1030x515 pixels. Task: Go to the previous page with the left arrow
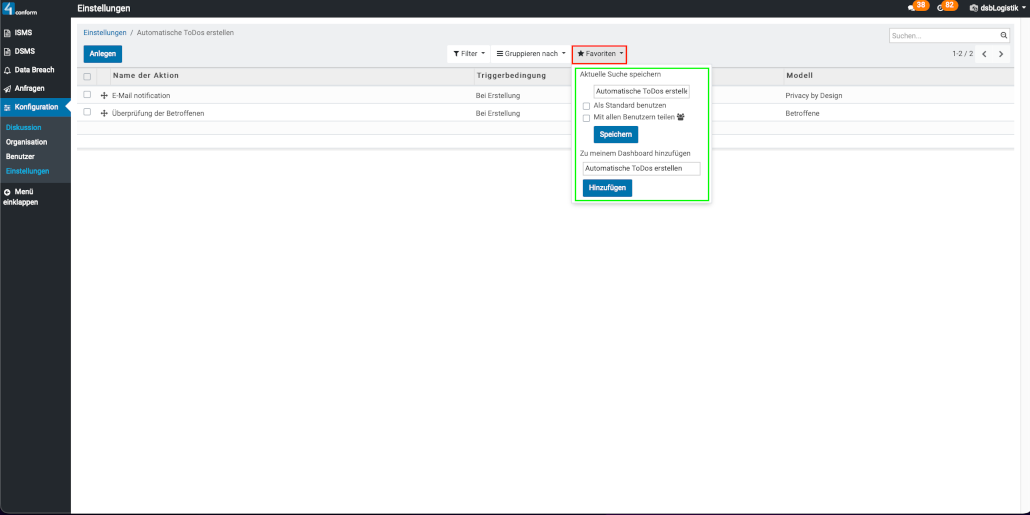pyautogui.click(x=984, y=54)
